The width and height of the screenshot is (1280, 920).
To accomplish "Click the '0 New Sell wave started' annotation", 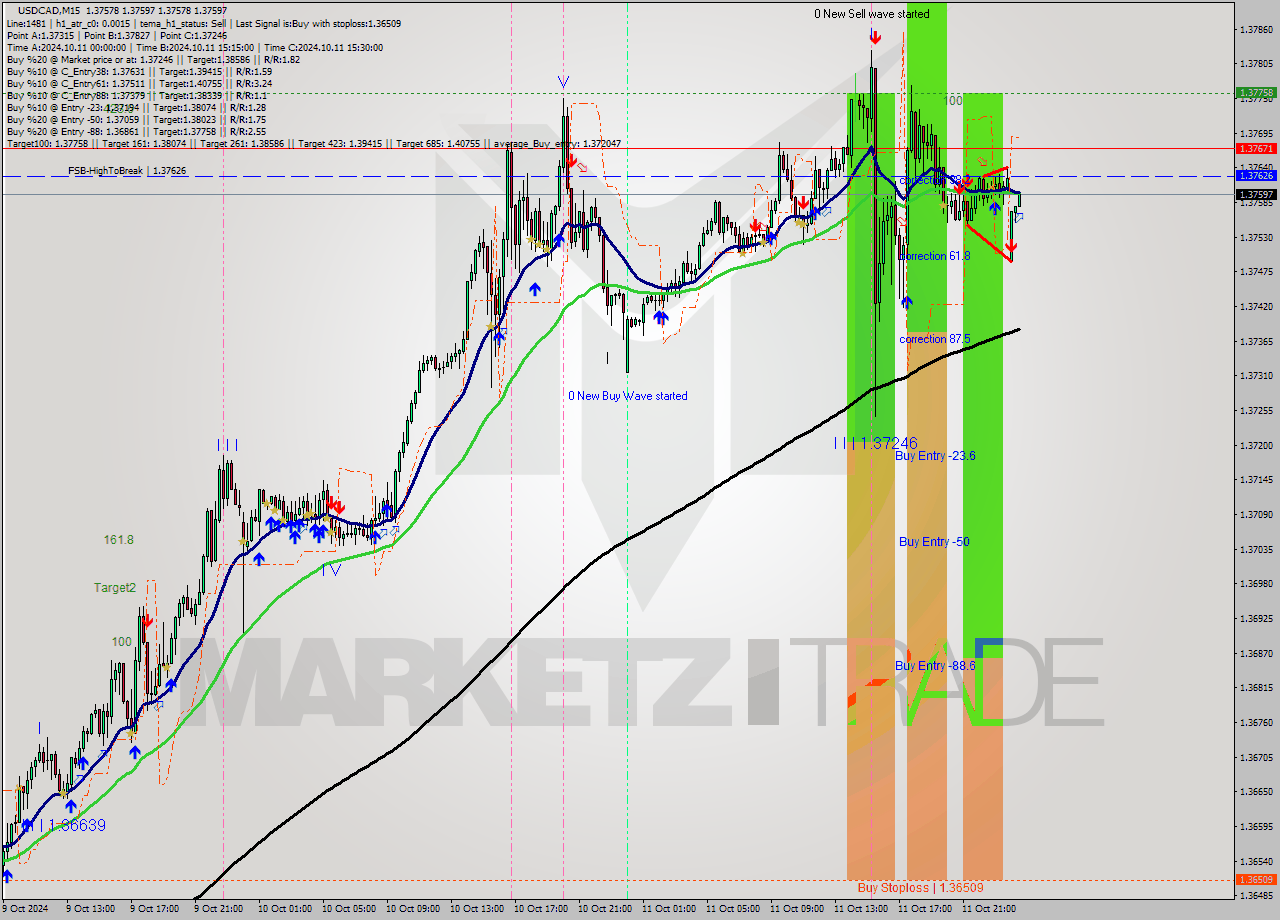I will point(872,14).
